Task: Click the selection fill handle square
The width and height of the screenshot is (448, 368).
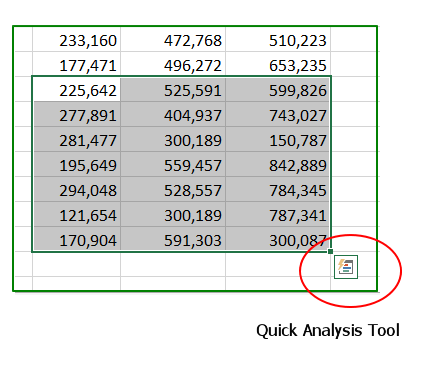Action: tap(330, 251)
